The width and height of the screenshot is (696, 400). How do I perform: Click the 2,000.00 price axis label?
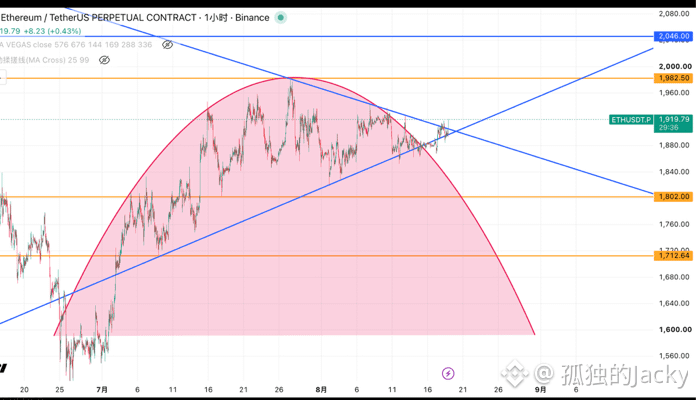pos(675,67)
